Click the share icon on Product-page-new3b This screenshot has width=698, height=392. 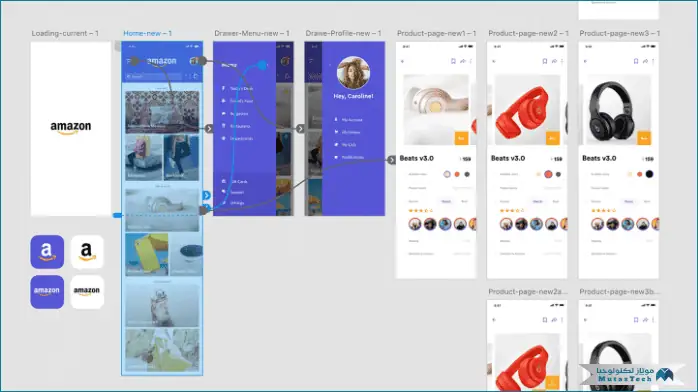tap(645, 320)
